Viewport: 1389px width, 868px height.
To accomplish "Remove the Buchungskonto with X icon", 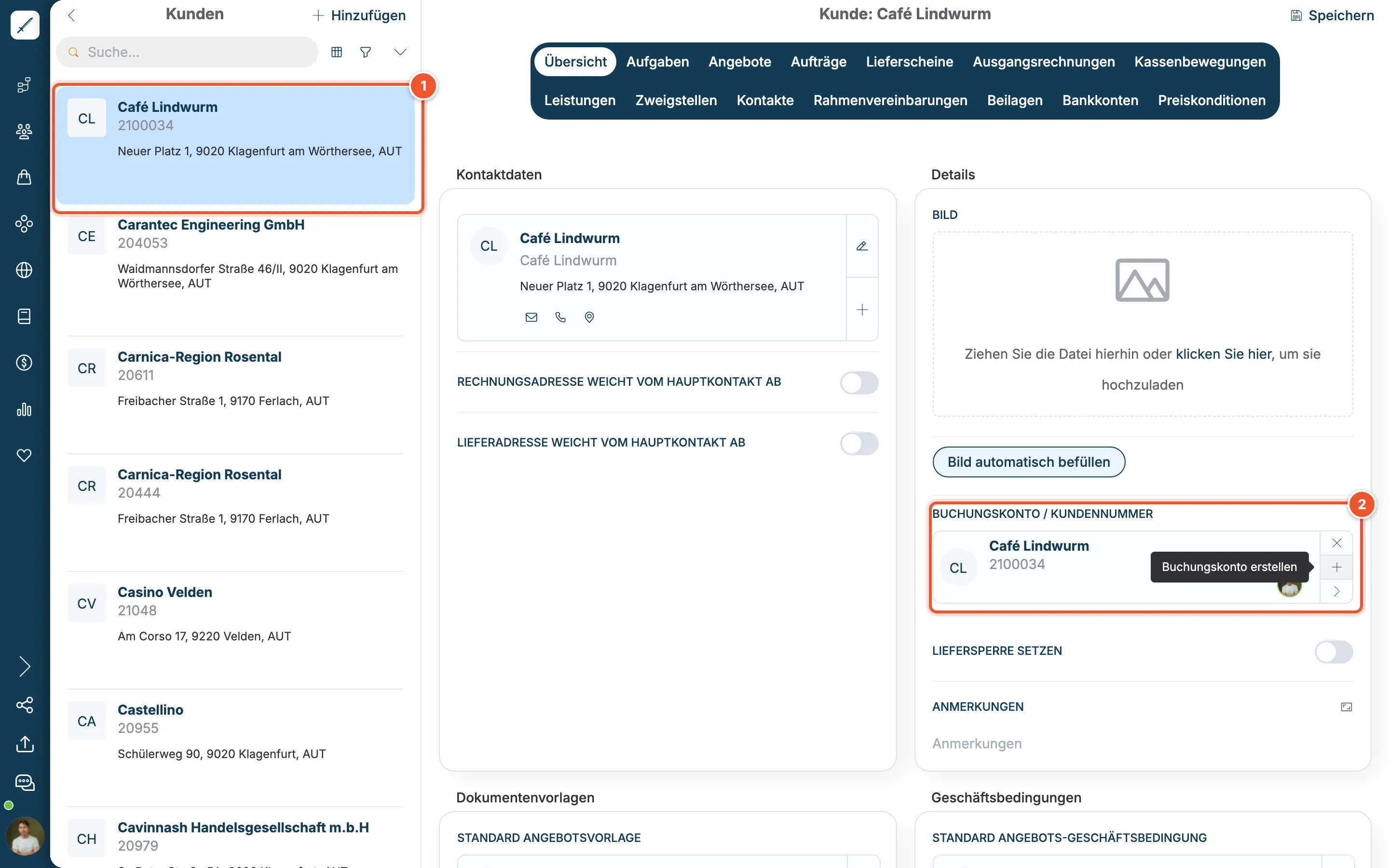I will point(1337,543).
